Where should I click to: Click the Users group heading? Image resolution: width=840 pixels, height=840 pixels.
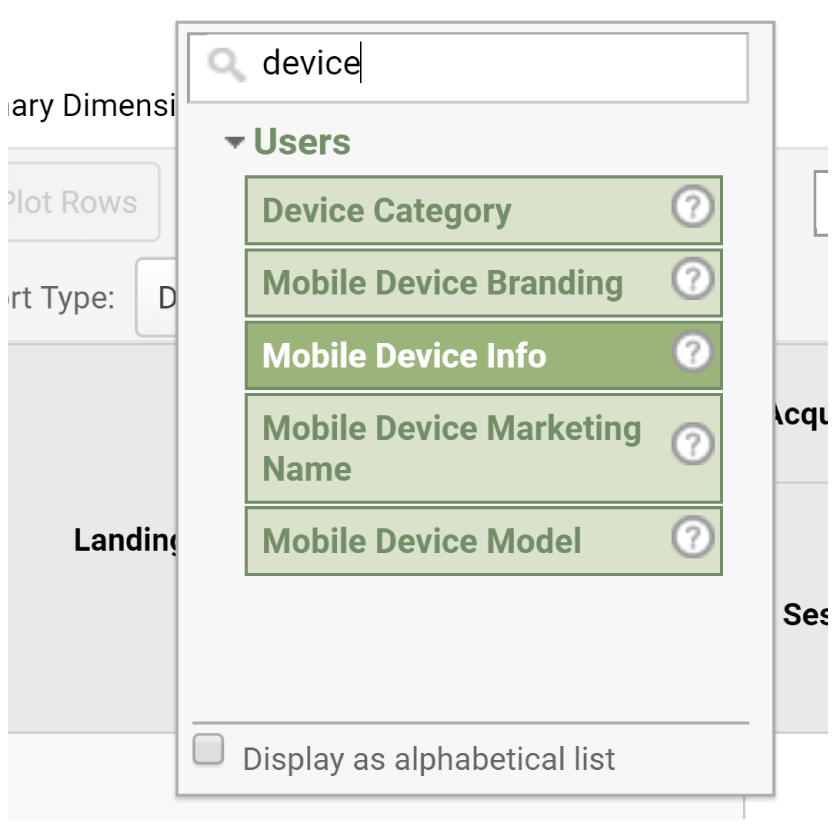click(x=302, y=142)
